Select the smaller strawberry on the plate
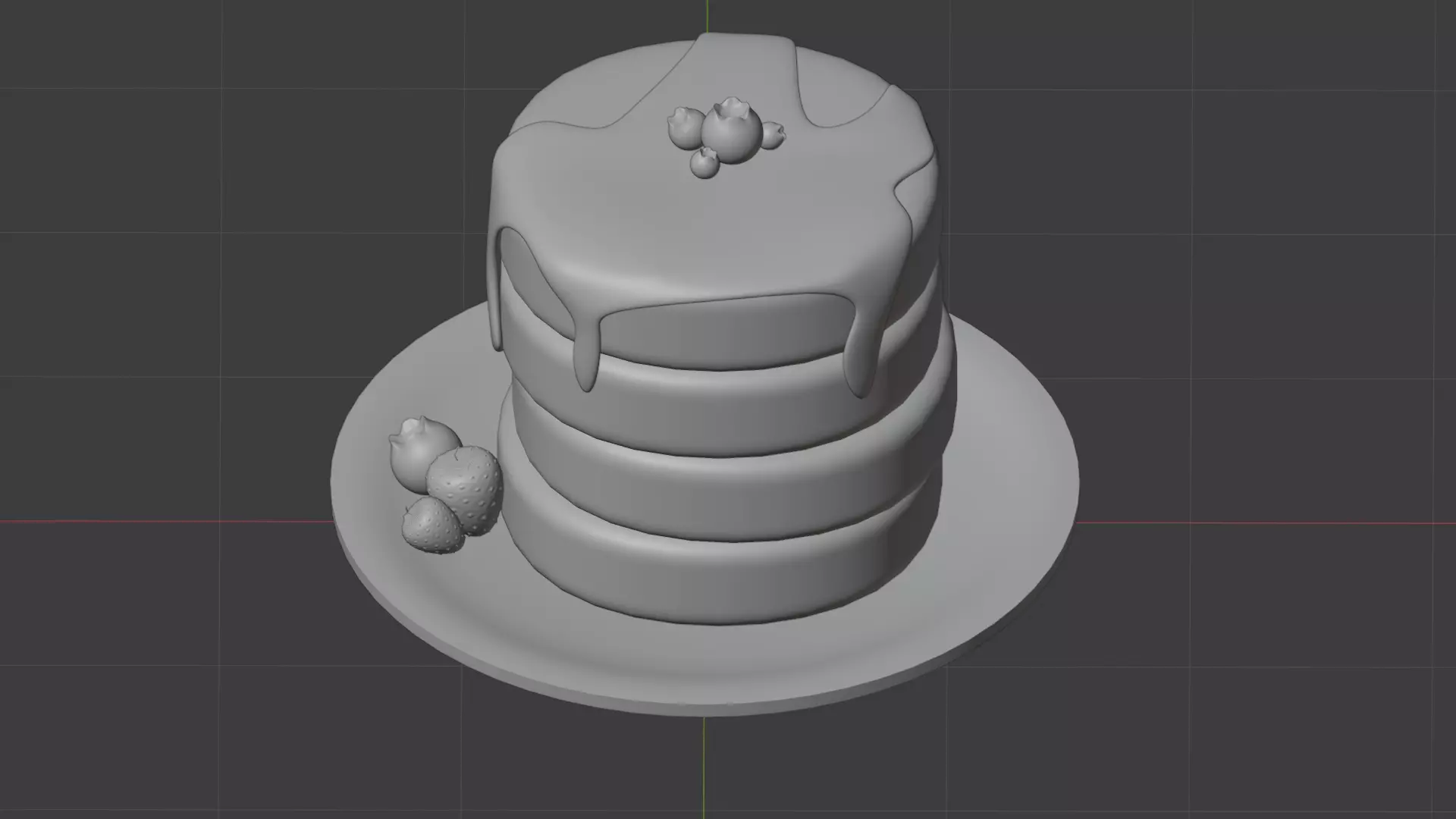This screenshot has width=1456, height=819. click(432, 525)
